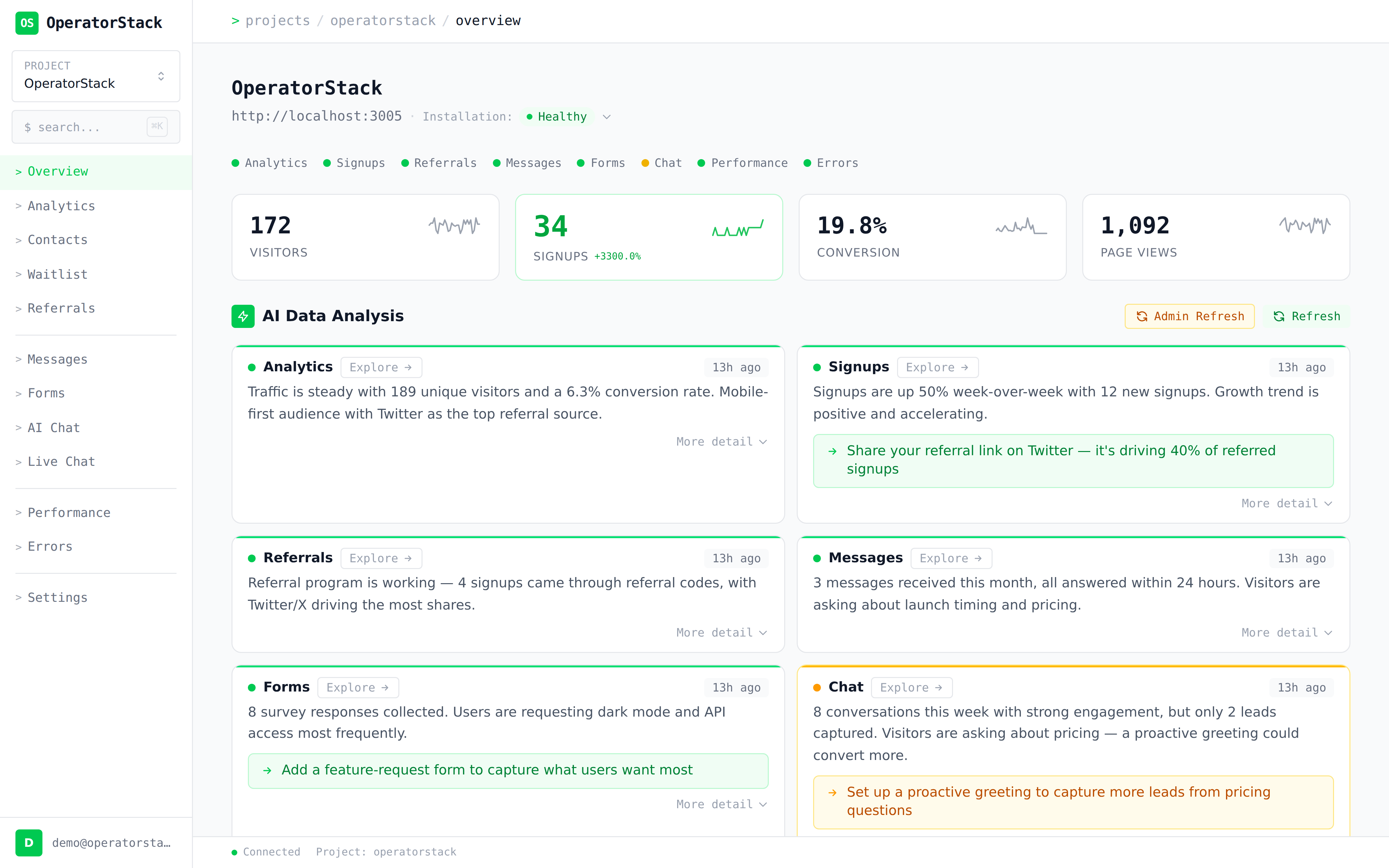Click the visitors sparkline chart

click(x=454, y=226)
